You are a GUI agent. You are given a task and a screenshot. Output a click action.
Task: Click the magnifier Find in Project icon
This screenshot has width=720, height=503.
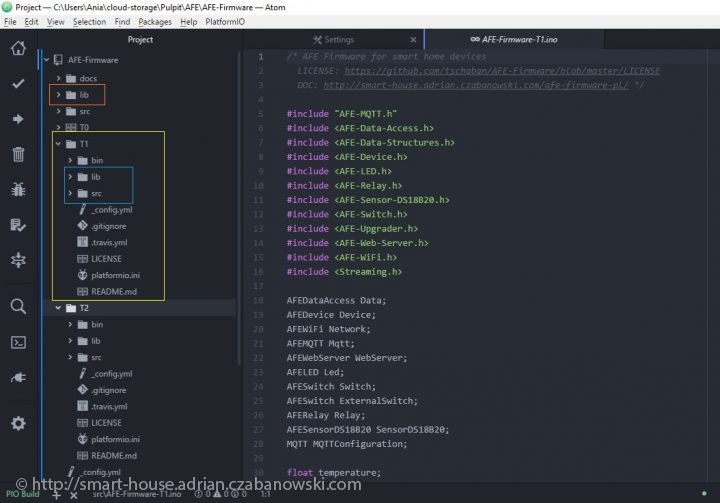[18, 307]
